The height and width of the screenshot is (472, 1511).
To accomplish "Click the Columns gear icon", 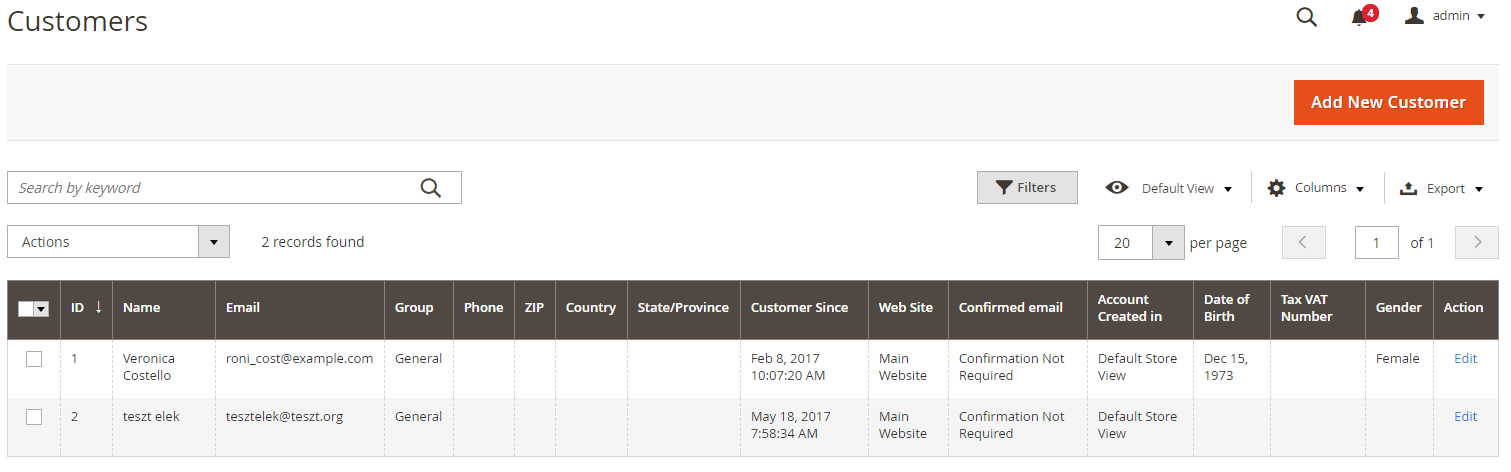I will coord(1276,188).
